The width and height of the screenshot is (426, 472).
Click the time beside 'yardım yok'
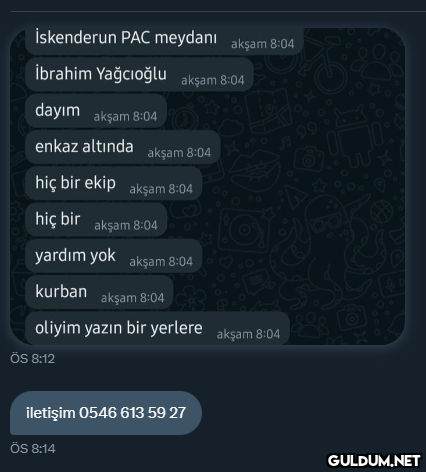coord(161,262)
